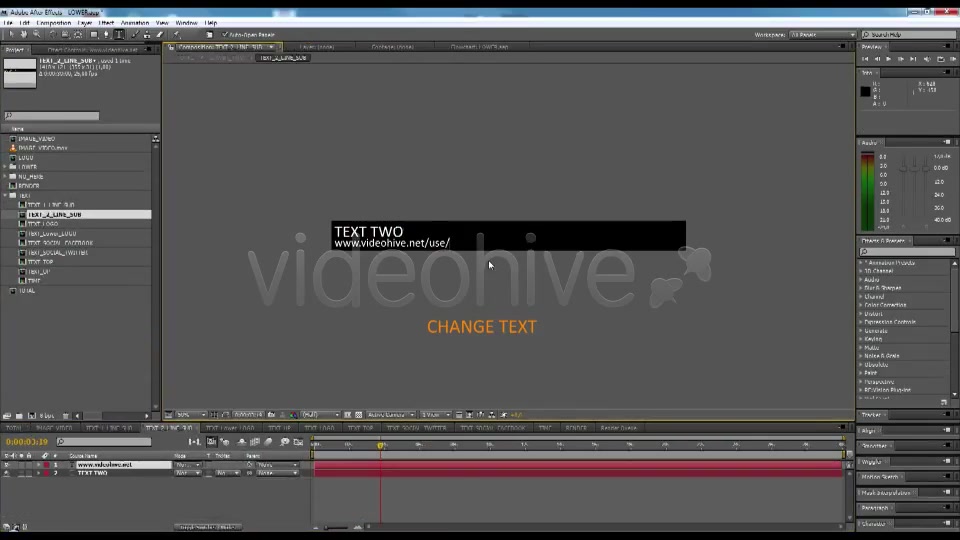Switch to TEXT TOP timeline tab

coord(361,428)
